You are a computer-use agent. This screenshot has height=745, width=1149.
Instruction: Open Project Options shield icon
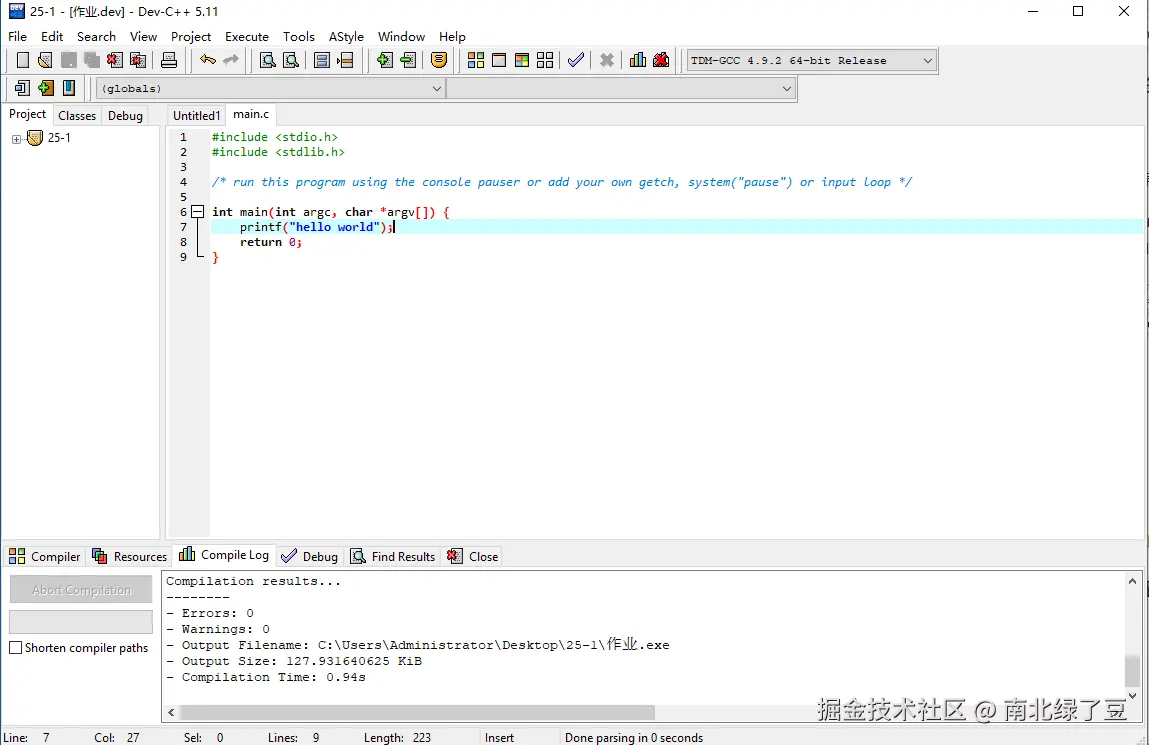click(x=439, y=60)
